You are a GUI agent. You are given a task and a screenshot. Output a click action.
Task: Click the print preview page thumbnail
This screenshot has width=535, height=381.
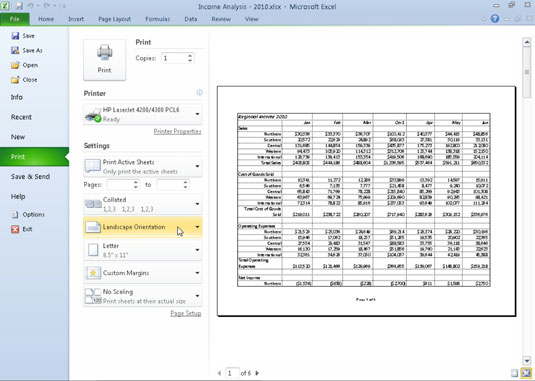366,201
